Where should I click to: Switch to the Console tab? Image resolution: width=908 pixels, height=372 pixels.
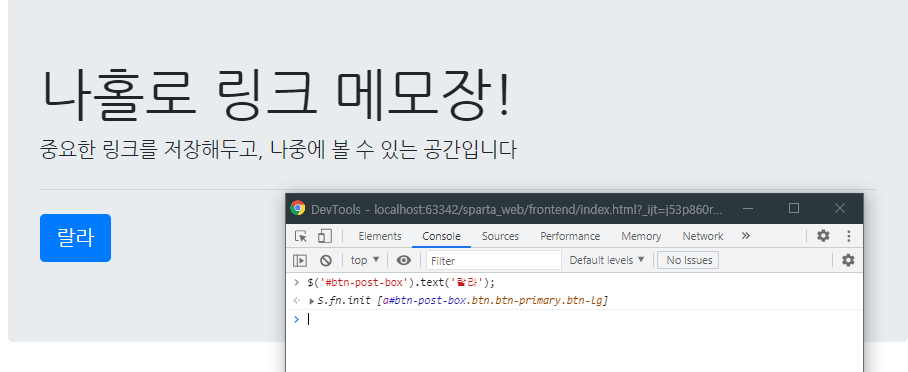point(441,236)
